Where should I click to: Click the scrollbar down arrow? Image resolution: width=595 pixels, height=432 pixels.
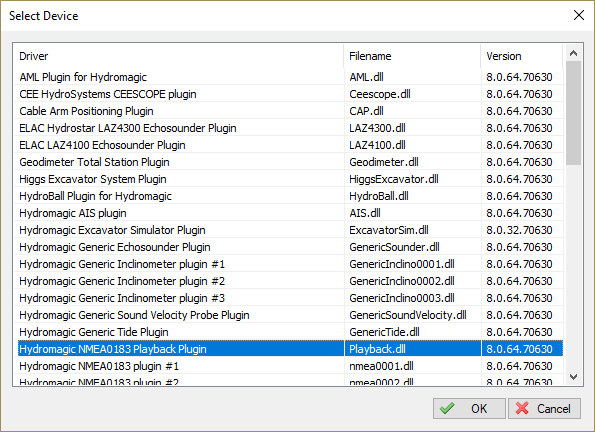point(573,377)
